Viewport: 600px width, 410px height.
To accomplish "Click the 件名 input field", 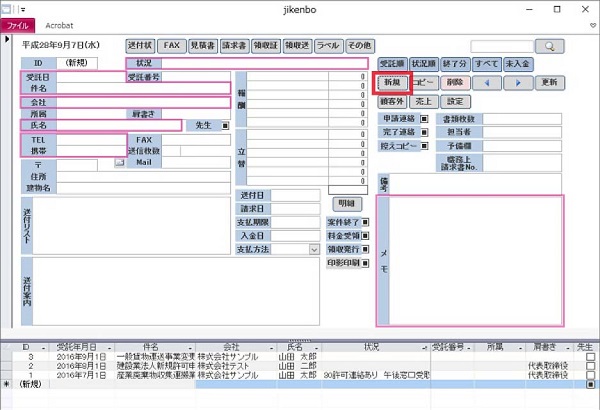I will [x=143, y=88].
